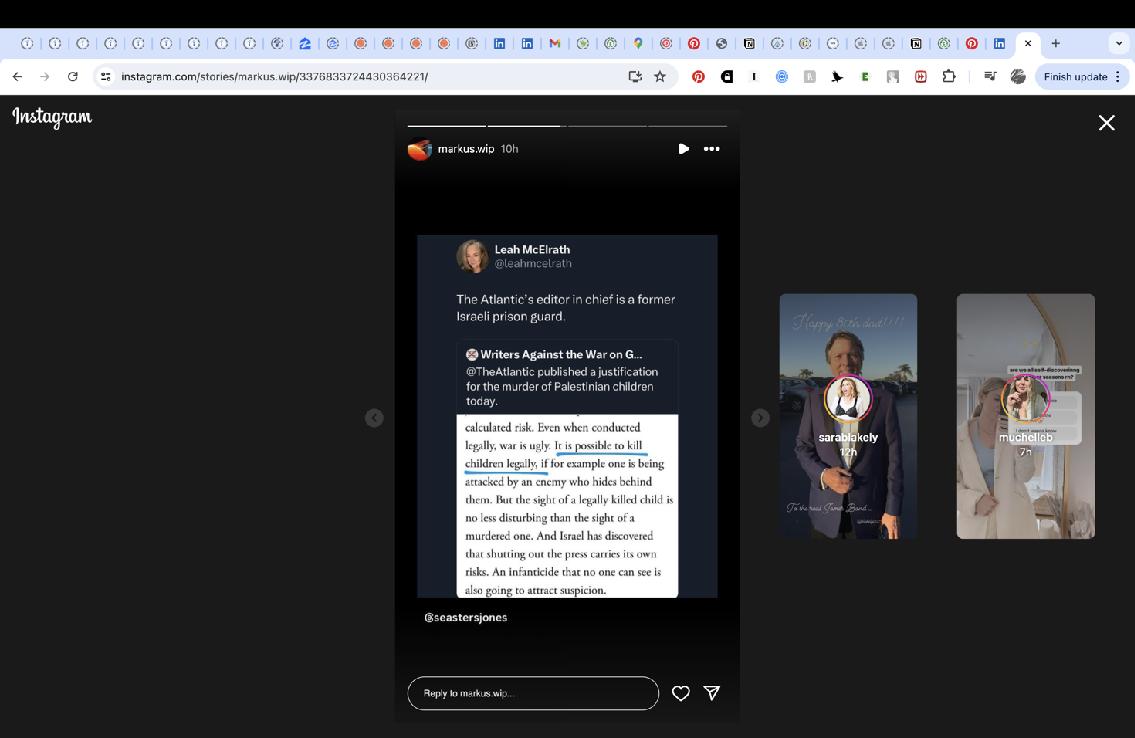Like the story with the heart icon
The image size is (1135, 738).
pyautogui.click(x=680, y=693)
